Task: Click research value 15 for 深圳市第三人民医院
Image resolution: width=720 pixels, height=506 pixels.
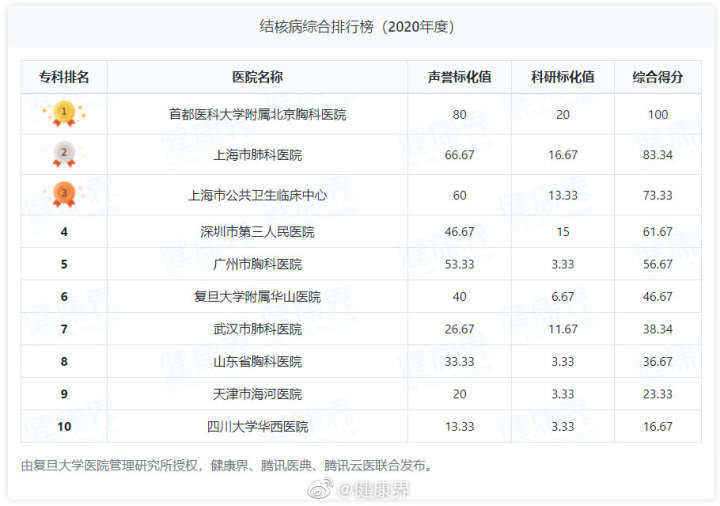Action: click(562, 231)
